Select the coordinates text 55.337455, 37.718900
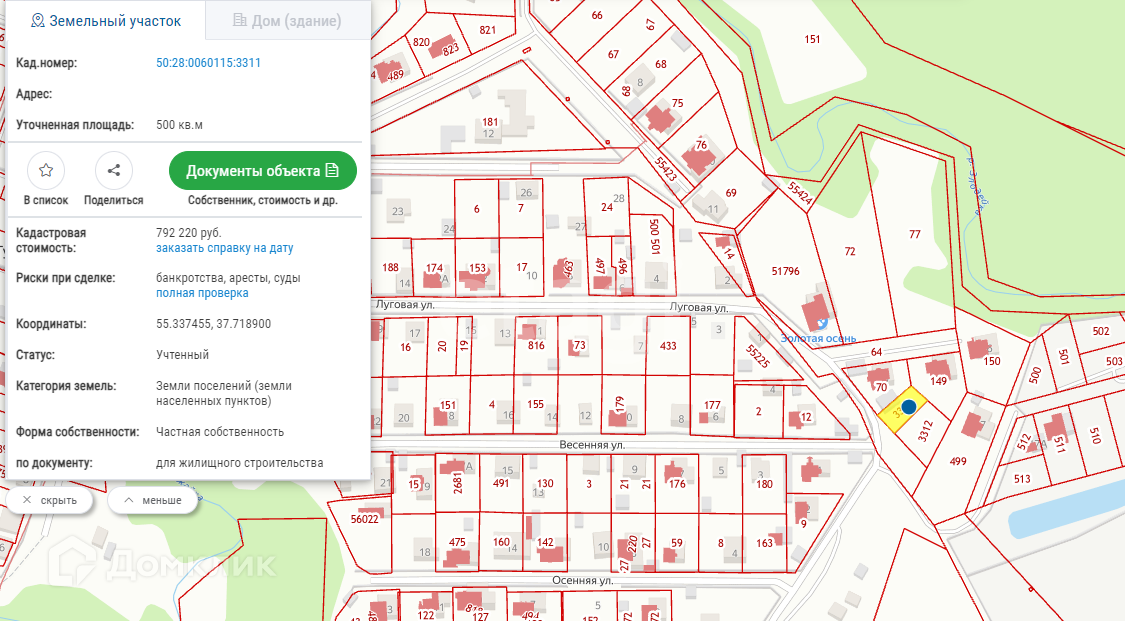The image size is (1125, 621). [214, 324]
